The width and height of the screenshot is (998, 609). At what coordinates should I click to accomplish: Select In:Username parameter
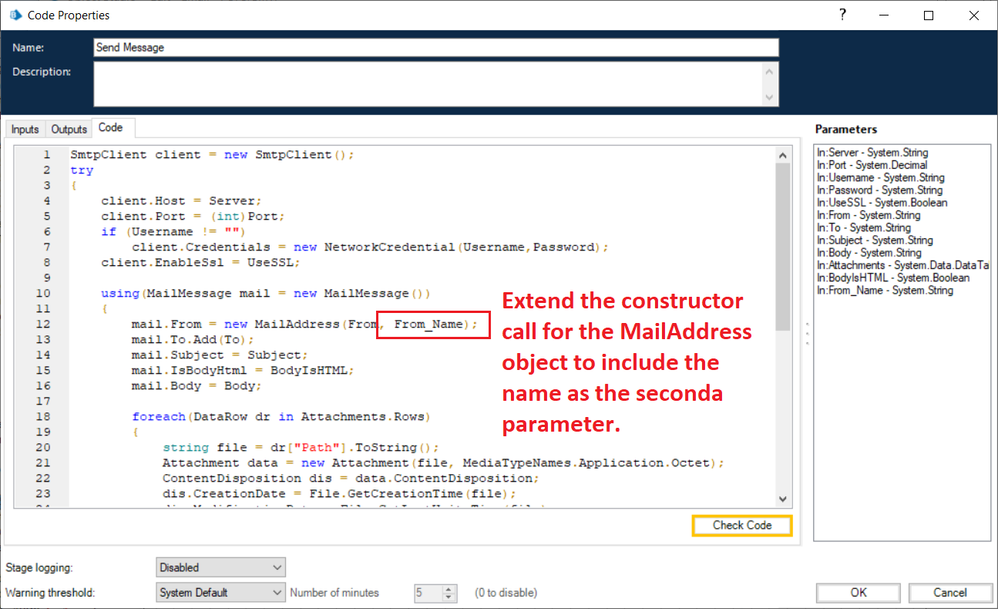tap(881, 178)
